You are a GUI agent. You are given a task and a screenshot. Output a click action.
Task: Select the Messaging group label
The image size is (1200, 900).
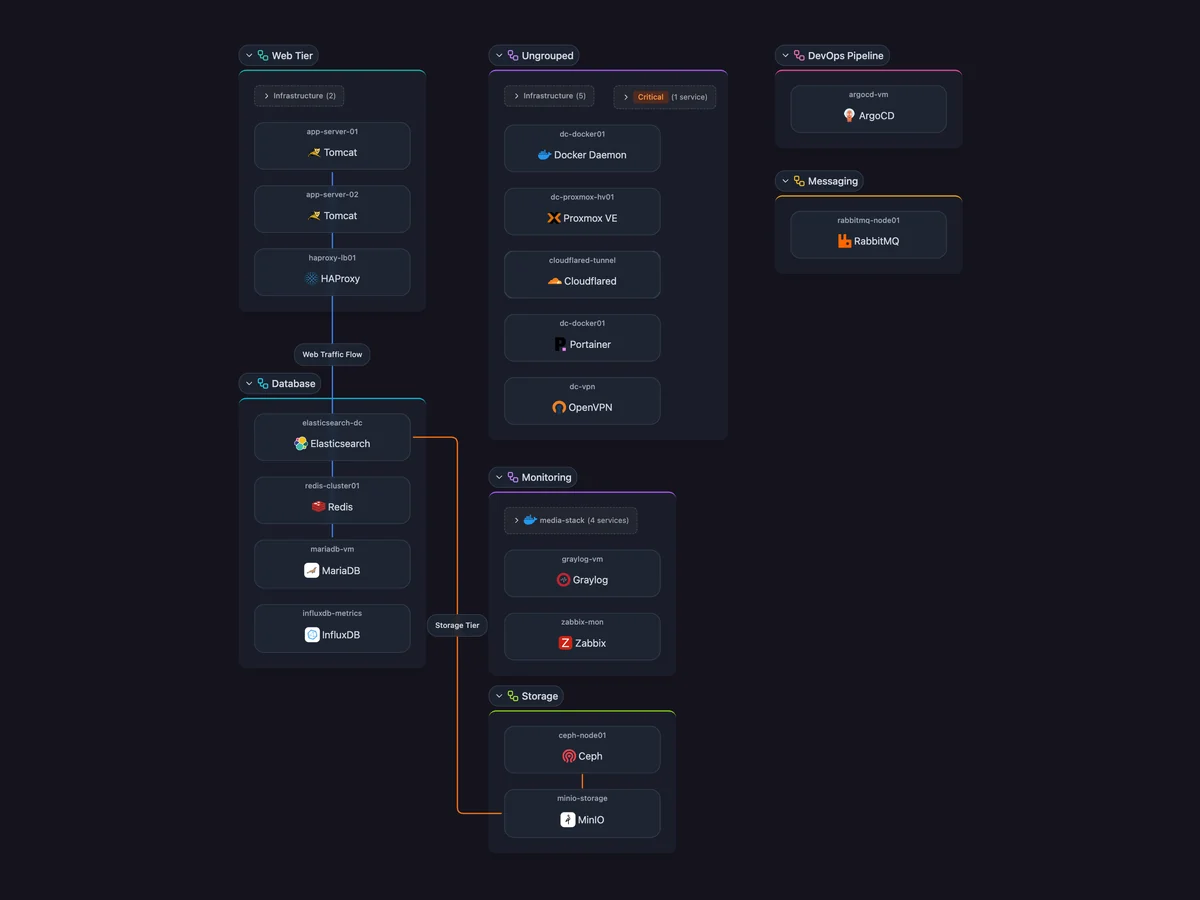(x=833, y=181)
